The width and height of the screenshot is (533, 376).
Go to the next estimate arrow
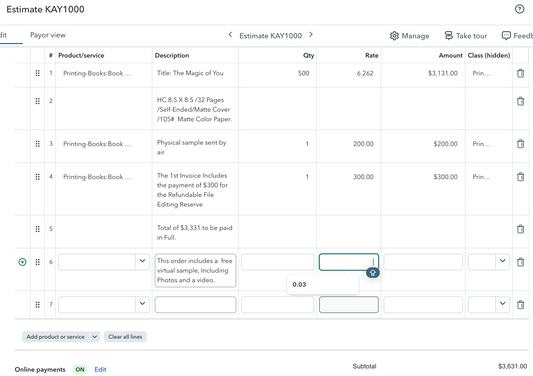coord(311,35)
